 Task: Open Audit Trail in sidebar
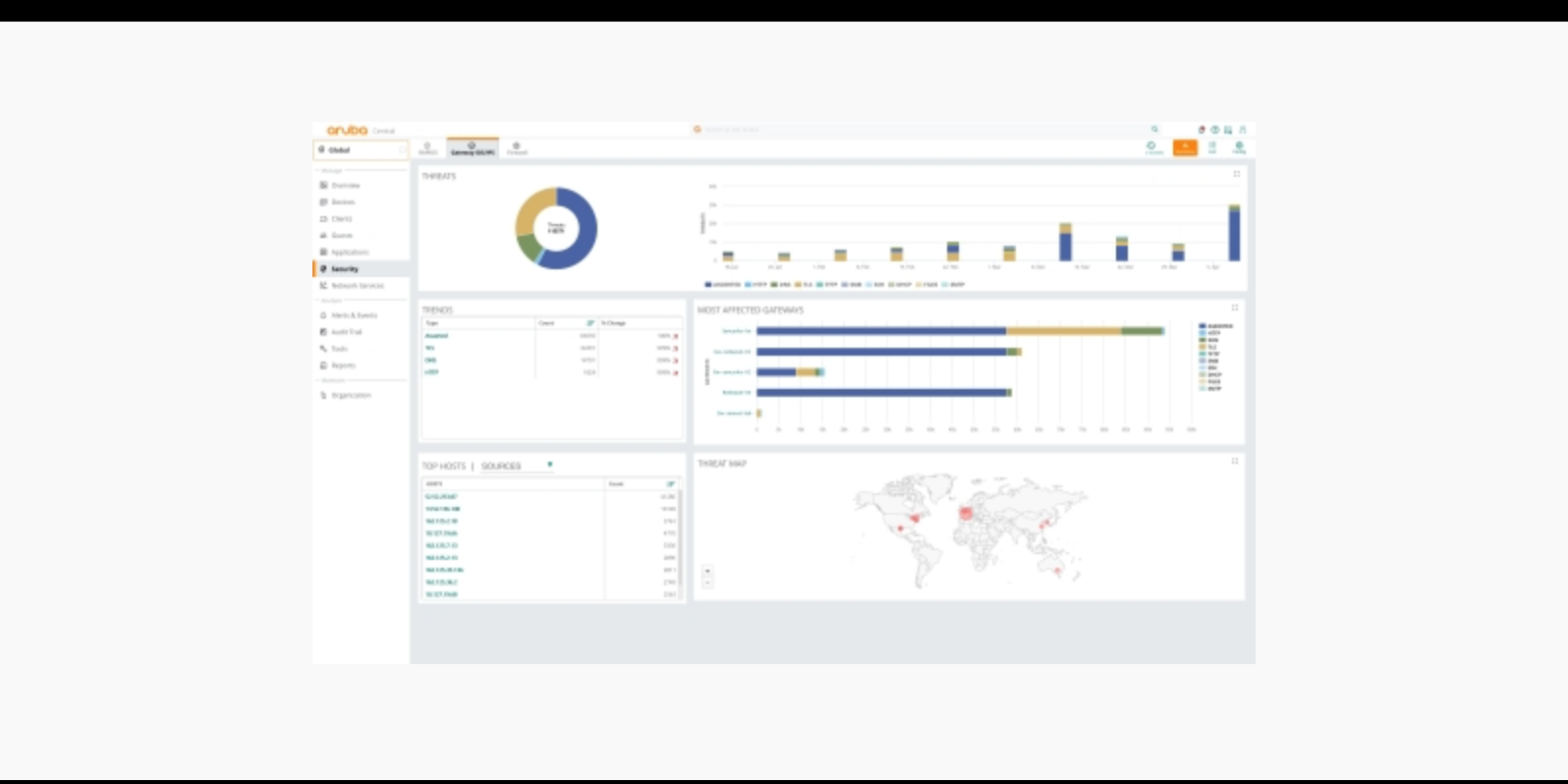(x=360, y=332)
